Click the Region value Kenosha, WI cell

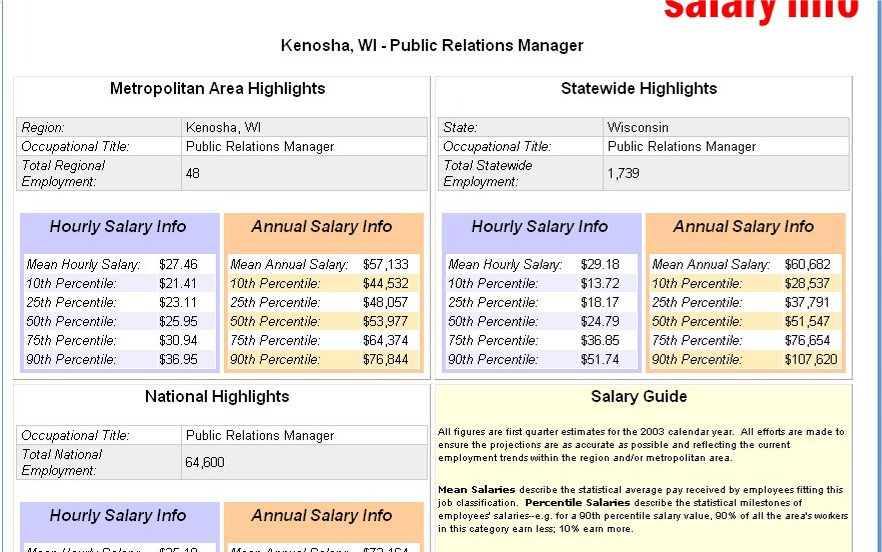click(223, 128)
